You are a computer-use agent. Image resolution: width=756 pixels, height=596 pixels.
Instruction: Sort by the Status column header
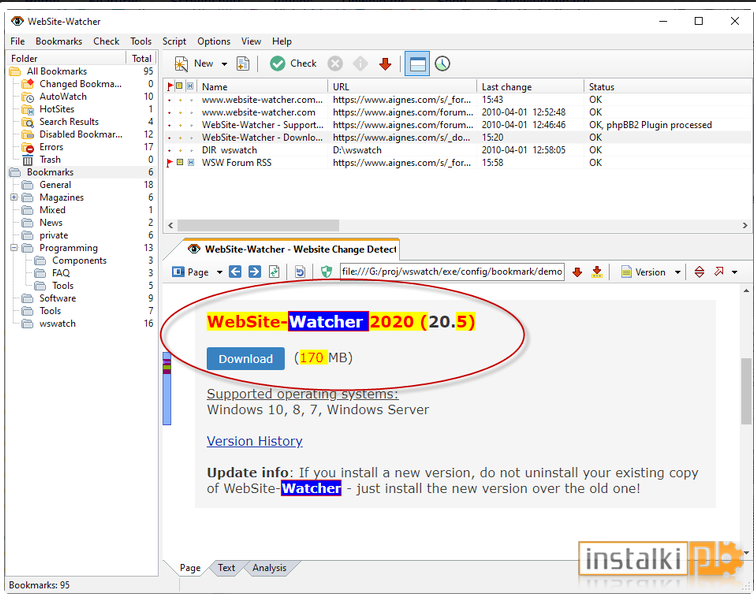pos(601,87)
